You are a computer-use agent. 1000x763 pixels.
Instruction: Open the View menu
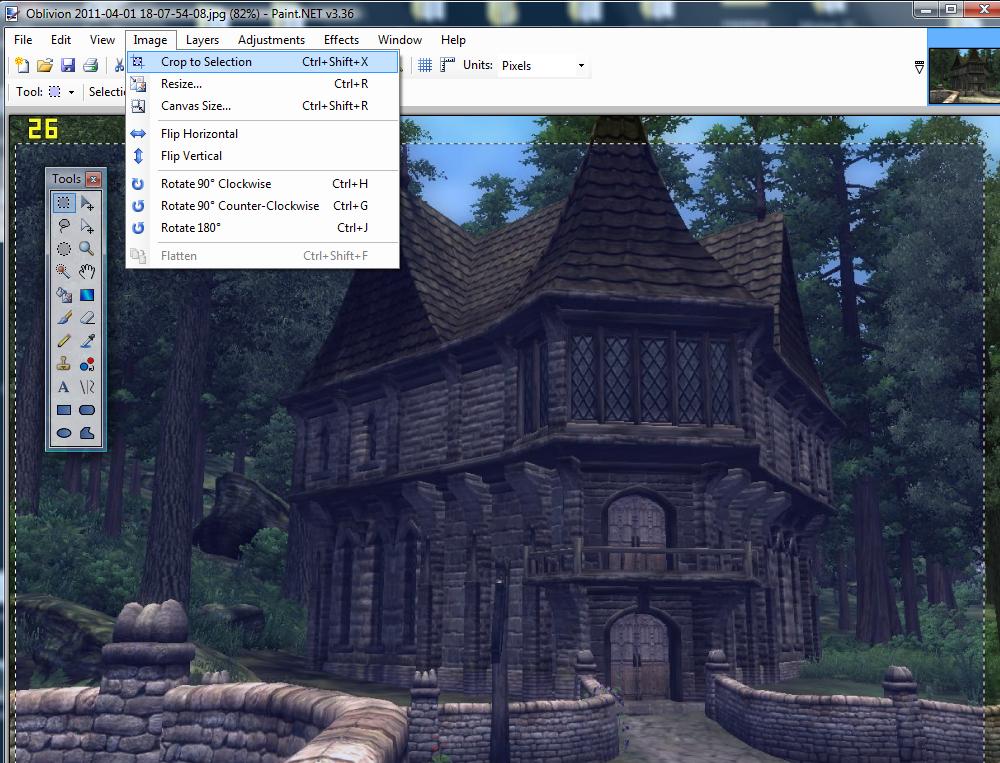[x=102, y=40]
